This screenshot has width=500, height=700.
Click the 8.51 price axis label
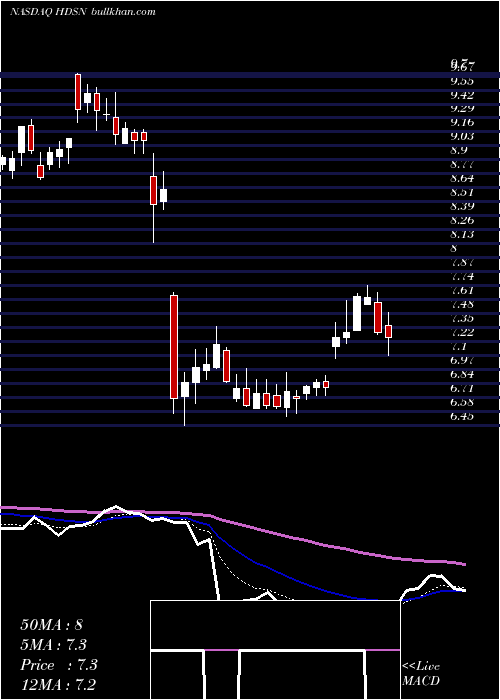pos(462,192)
